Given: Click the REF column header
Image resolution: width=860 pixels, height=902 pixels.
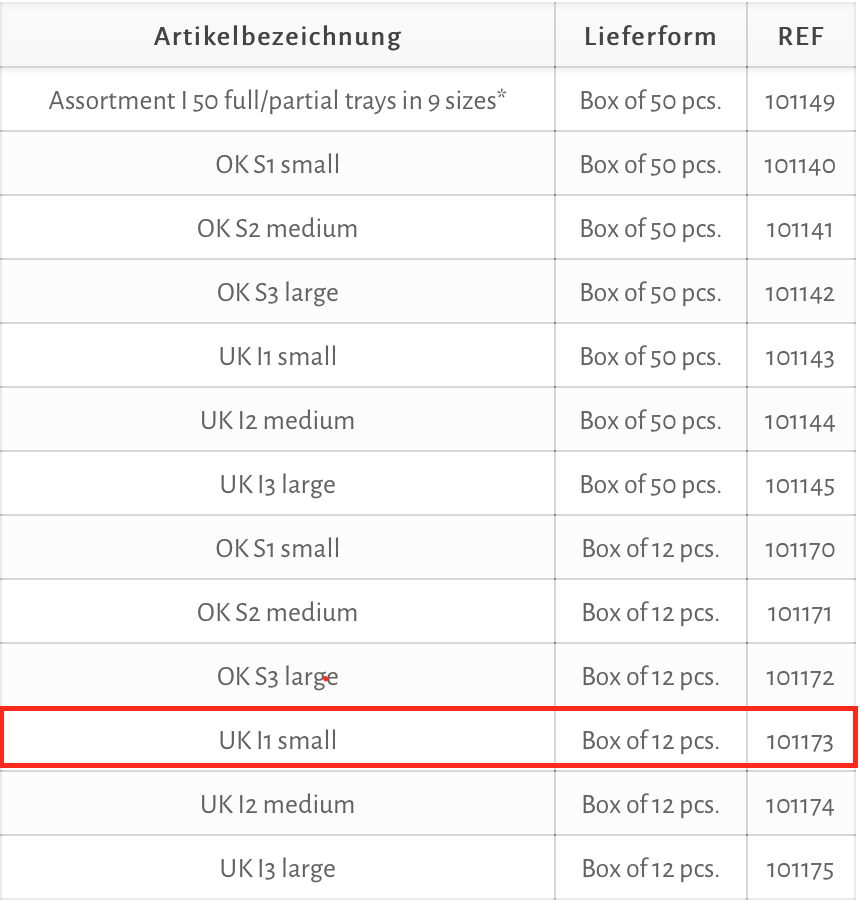Looking at the screenshot, I should [x=801, y=37].
